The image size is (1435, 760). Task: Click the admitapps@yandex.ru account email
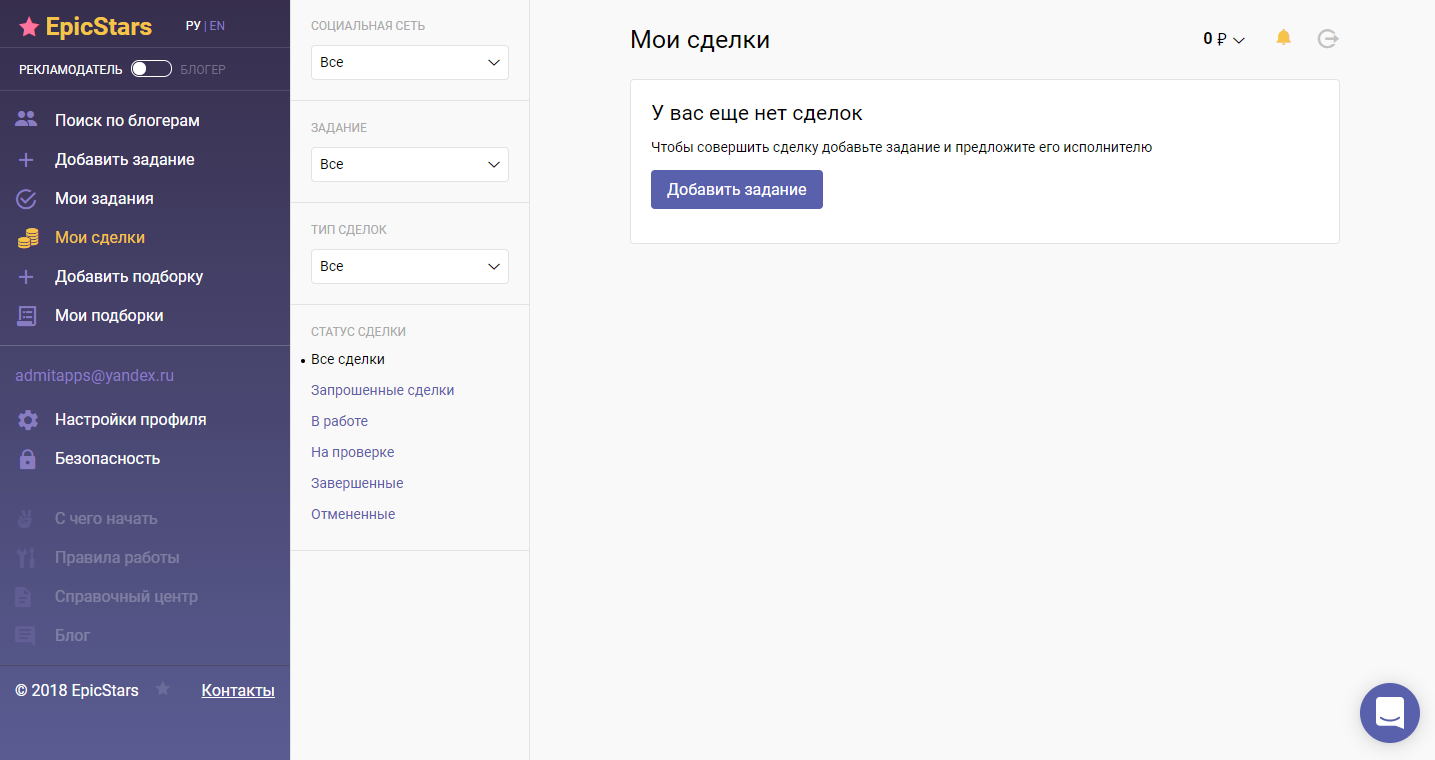(95, 376)
